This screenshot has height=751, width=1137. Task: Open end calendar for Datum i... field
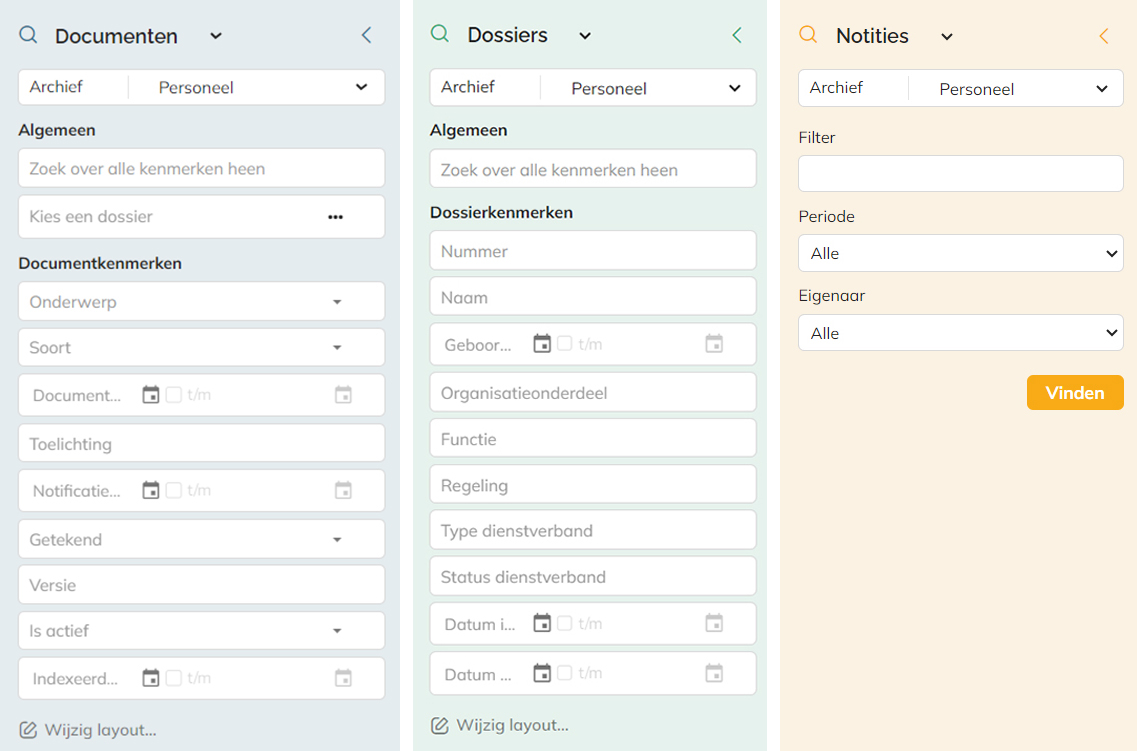[714, 623]
